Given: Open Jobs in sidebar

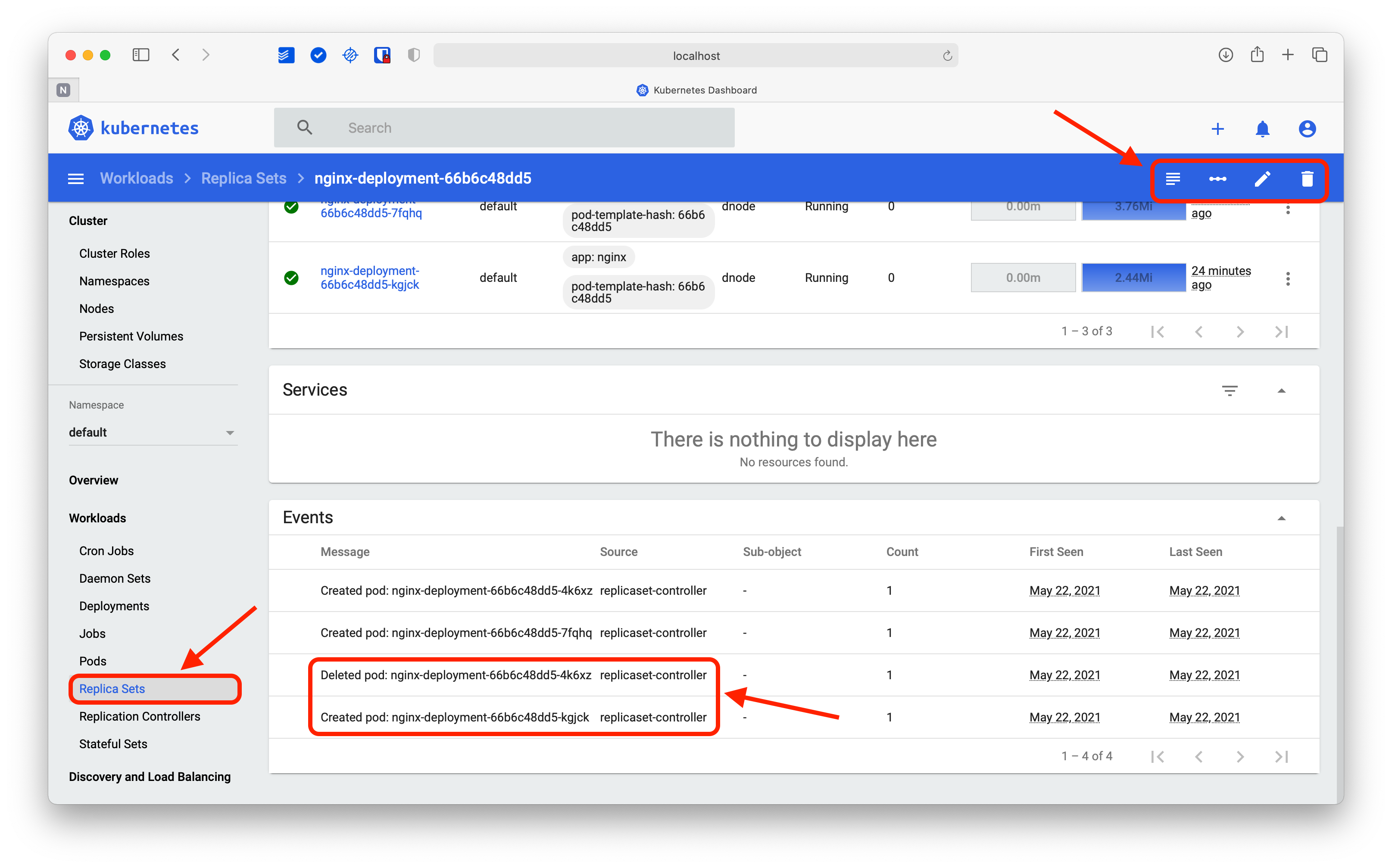Looking at the screenshot, I should point(92,633).
